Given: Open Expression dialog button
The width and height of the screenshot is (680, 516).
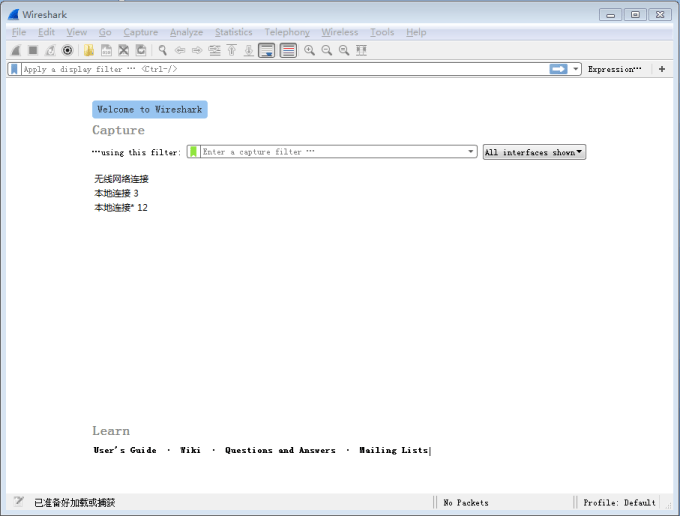Looking at the screenshot, I should point(615,69).
